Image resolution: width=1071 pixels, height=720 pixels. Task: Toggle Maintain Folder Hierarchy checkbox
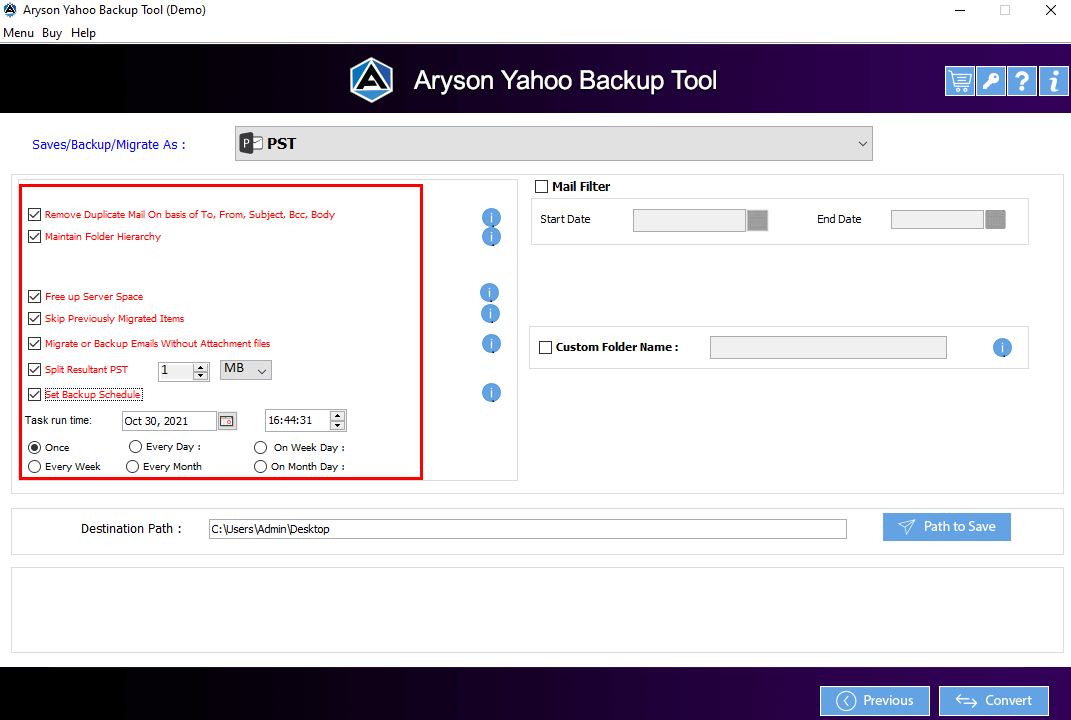click(34, 236)
